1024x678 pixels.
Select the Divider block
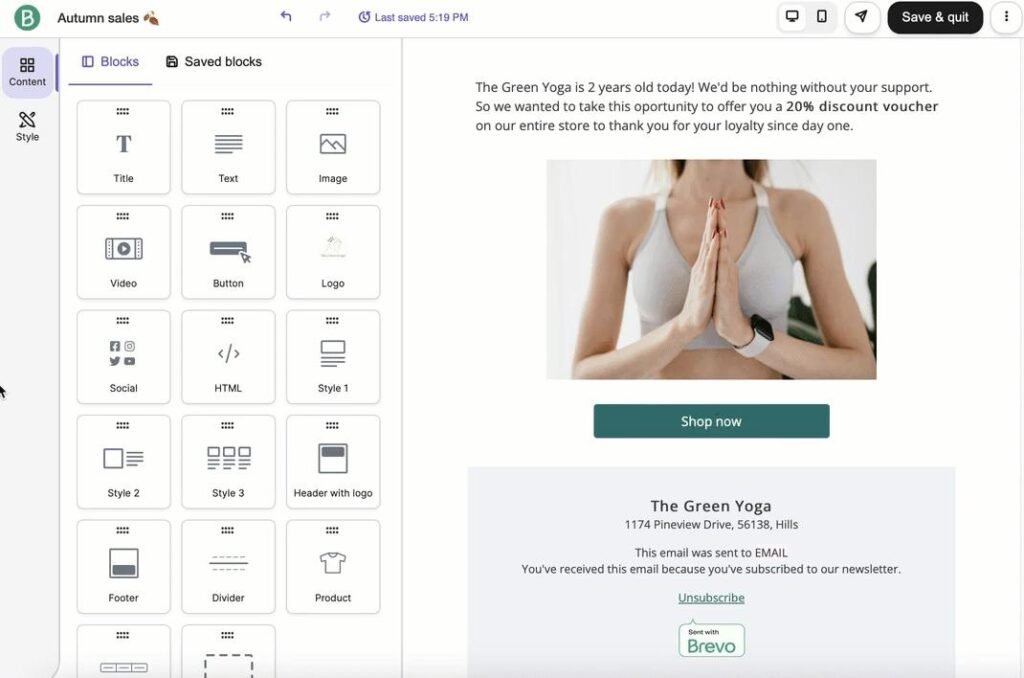click(228, 566)
